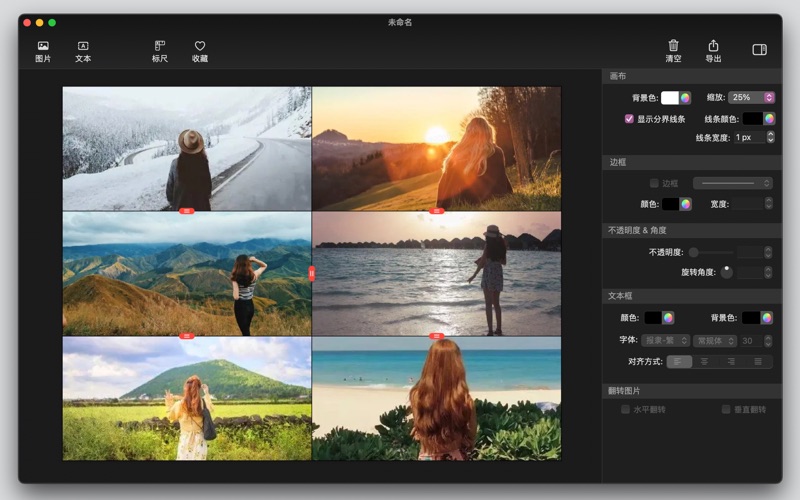Expand the border line style dropdown
This screenshot has height=500, width=800.
pos(733,183)
